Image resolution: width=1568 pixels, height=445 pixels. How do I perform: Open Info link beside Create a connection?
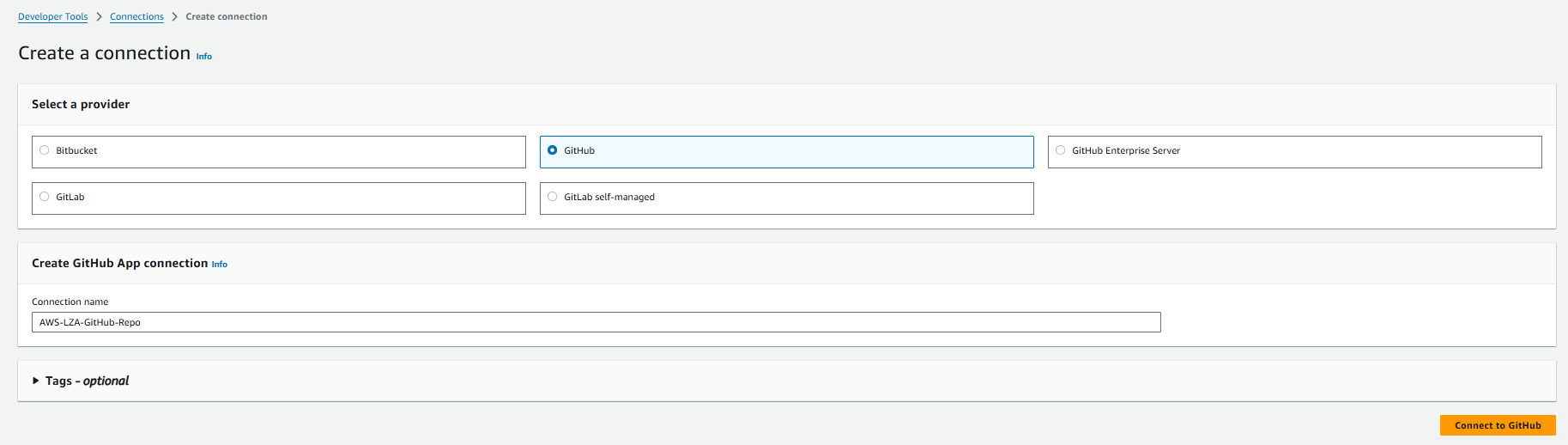[204, 57]
